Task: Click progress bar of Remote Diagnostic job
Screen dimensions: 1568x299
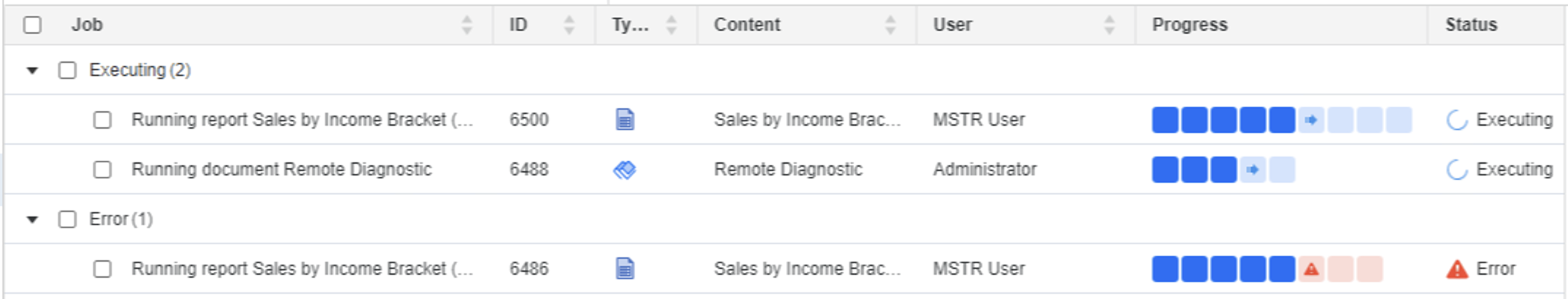Action: 1223,170
